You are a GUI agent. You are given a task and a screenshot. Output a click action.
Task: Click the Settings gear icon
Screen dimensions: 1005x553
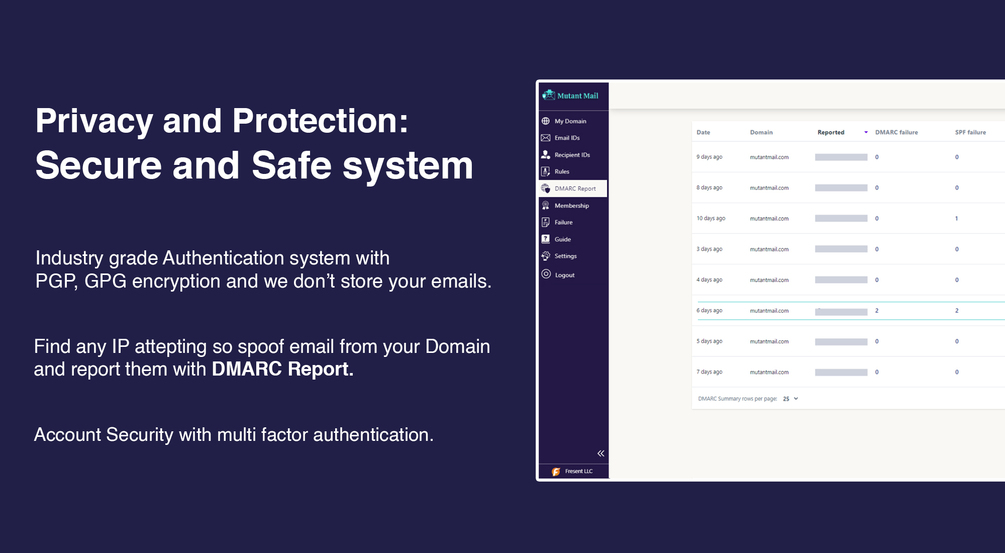pos(545,256)
